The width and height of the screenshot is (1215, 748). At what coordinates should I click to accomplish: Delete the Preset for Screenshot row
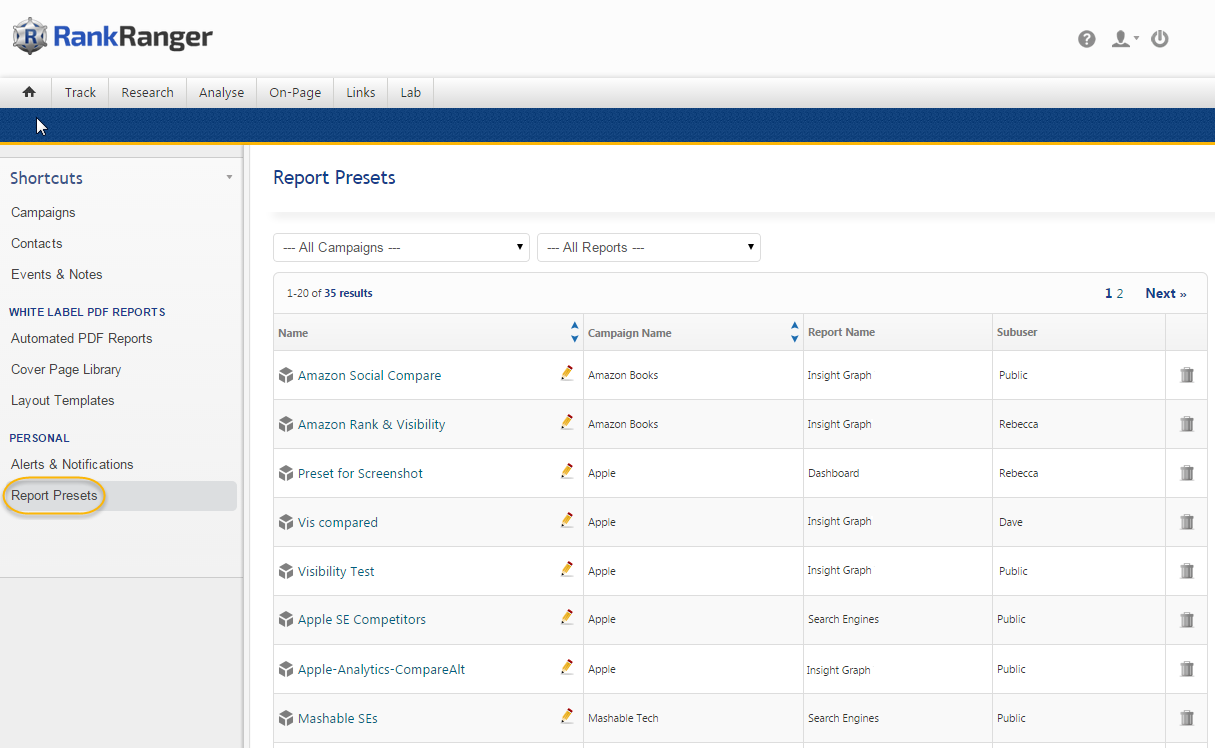click(1187, 473)
